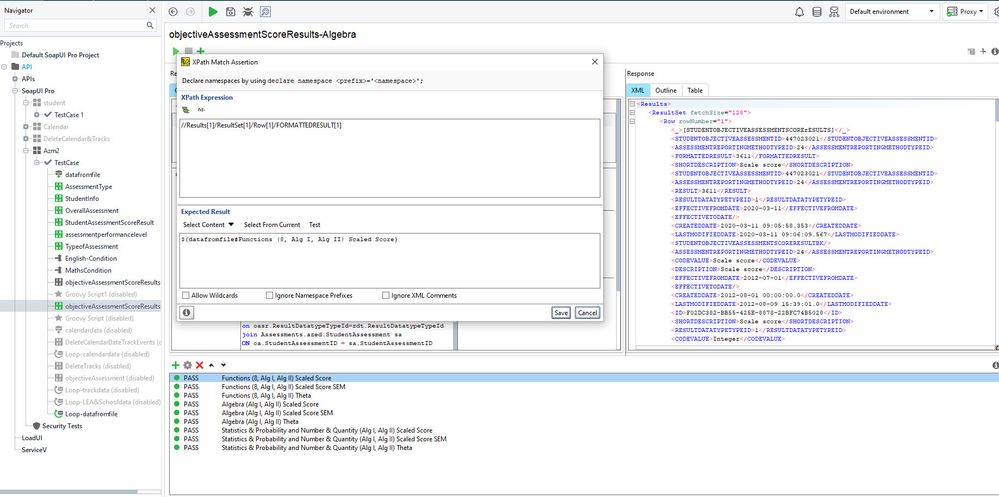
Task: Open the notifications bell
Action: [x=800, y=11]
